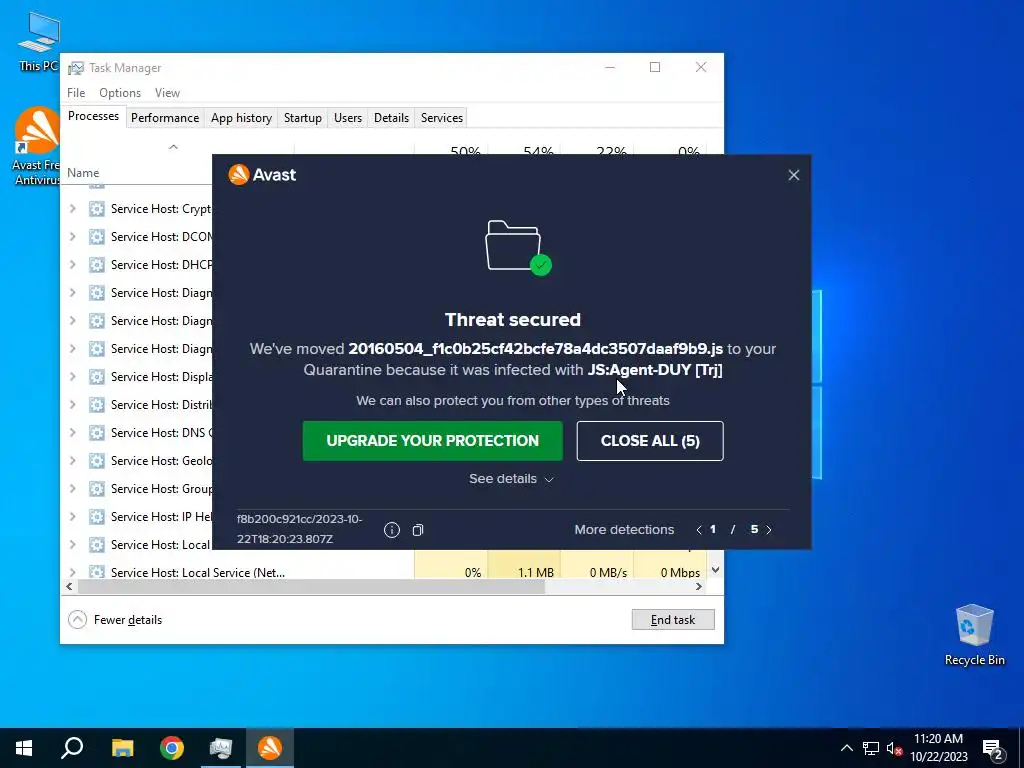Viewport: 1024px width, 768px height.
Task: Click the 1.1 MB memory cell
Action: [x=524, y=572]
